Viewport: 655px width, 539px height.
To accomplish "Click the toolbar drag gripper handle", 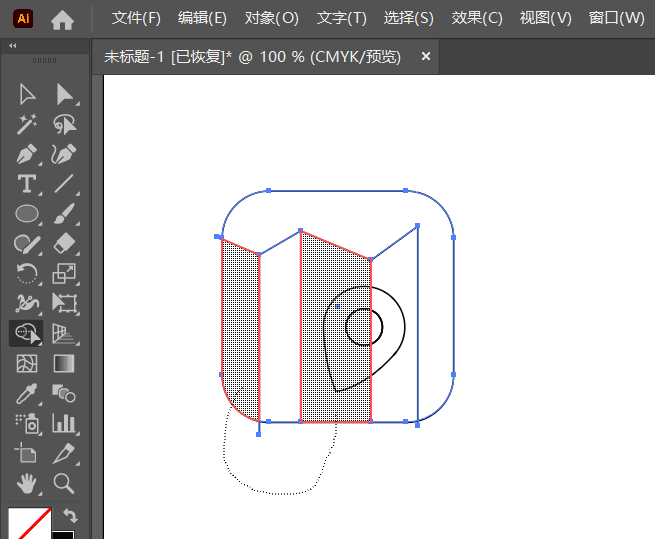I will pos(44,60).
